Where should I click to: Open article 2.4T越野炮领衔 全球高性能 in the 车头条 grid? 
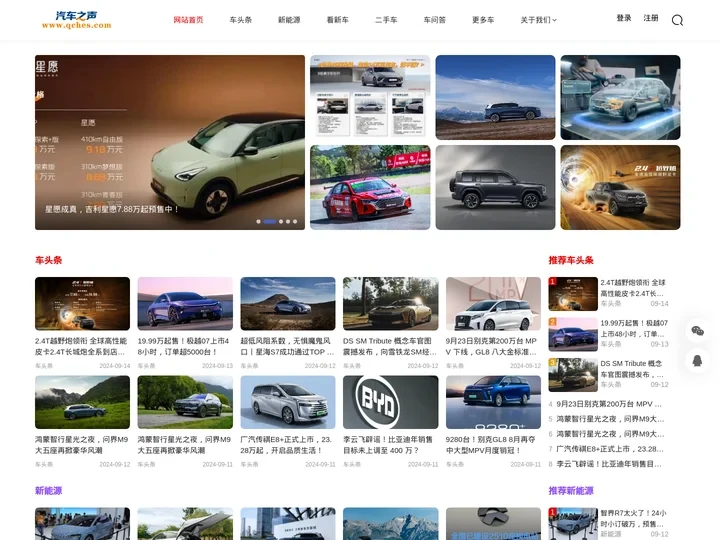point(81,346)
